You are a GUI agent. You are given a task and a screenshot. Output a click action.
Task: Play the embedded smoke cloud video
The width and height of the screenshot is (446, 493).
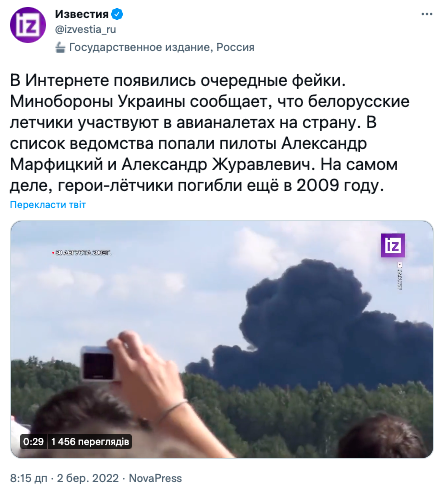pyautogui.click(x=222, y=339)
